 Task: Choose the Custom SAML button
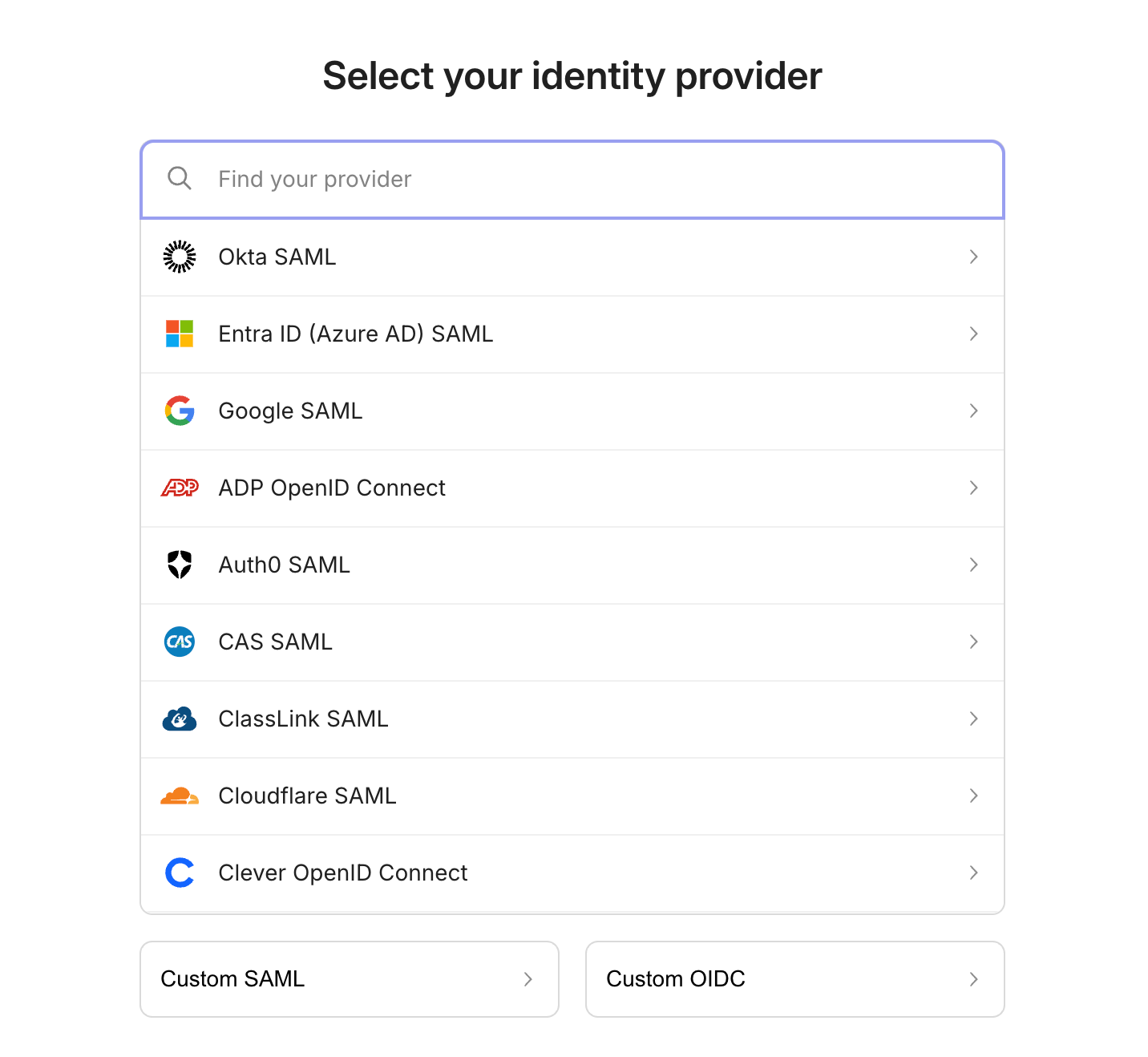pos(350,979)
